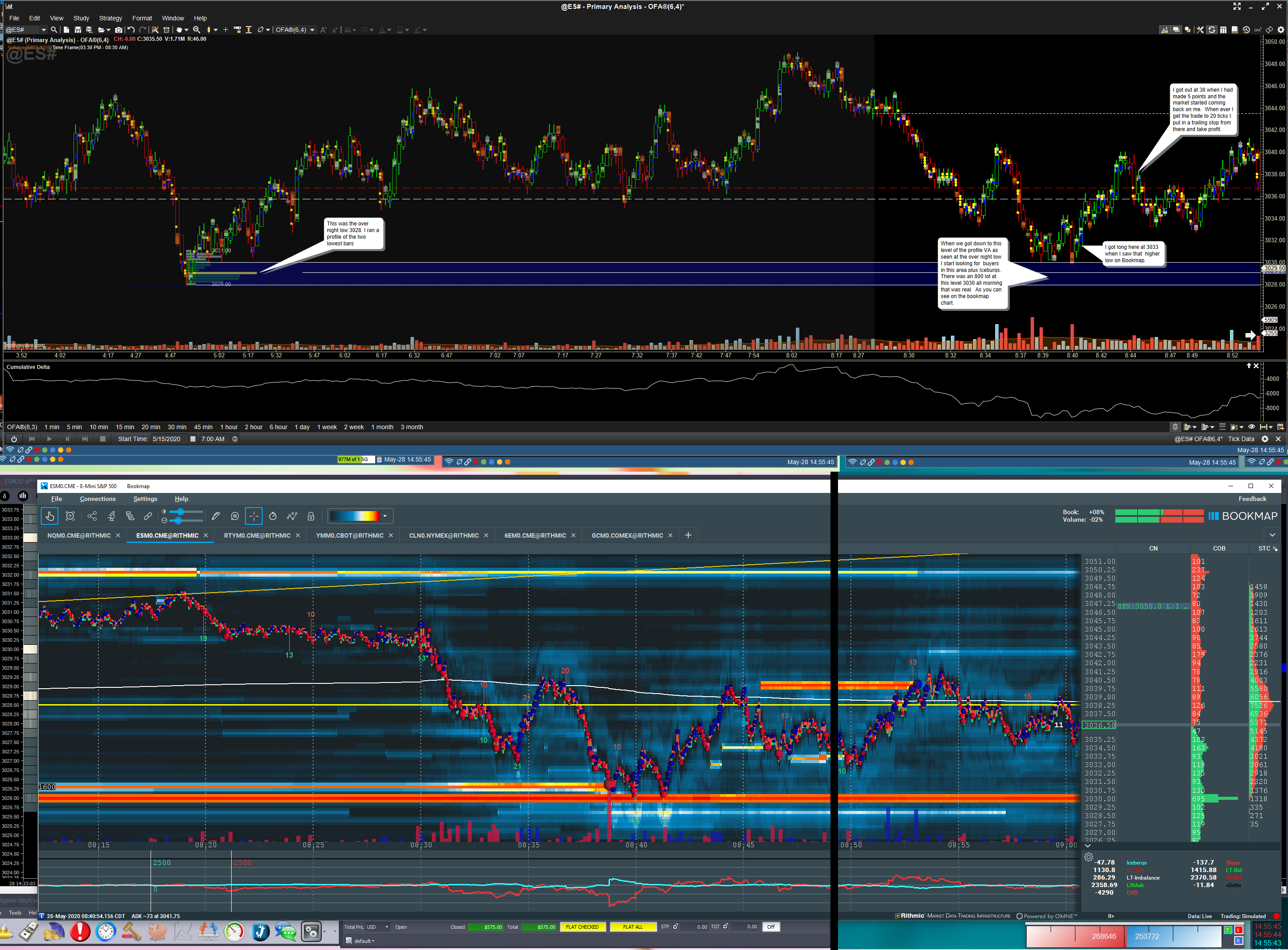Click the Bookmap zoom-in frame icon

click(70, 516)
